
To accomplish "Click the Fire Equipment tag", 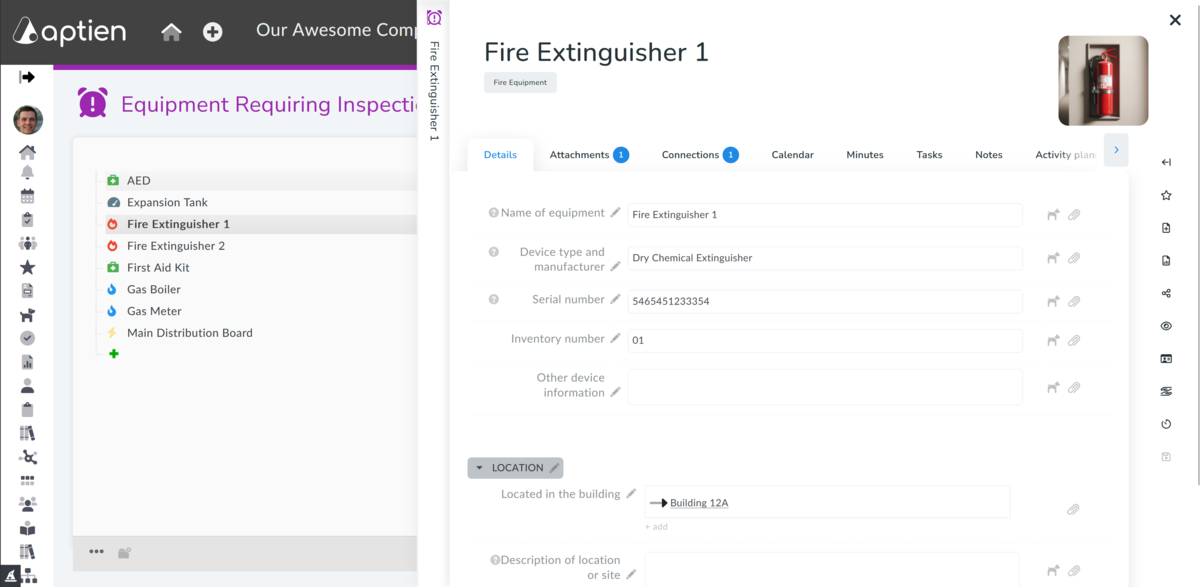I will pos(520,82).
